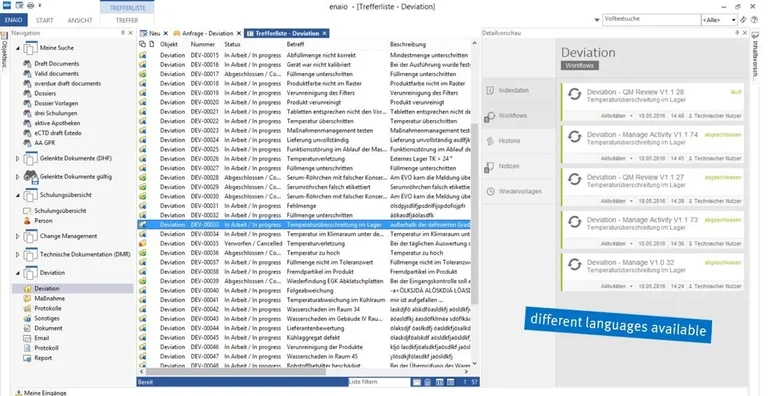Collapse the Deviation cabinet node
This screenshot has width=768, height=396.
(x=18, y=273)
